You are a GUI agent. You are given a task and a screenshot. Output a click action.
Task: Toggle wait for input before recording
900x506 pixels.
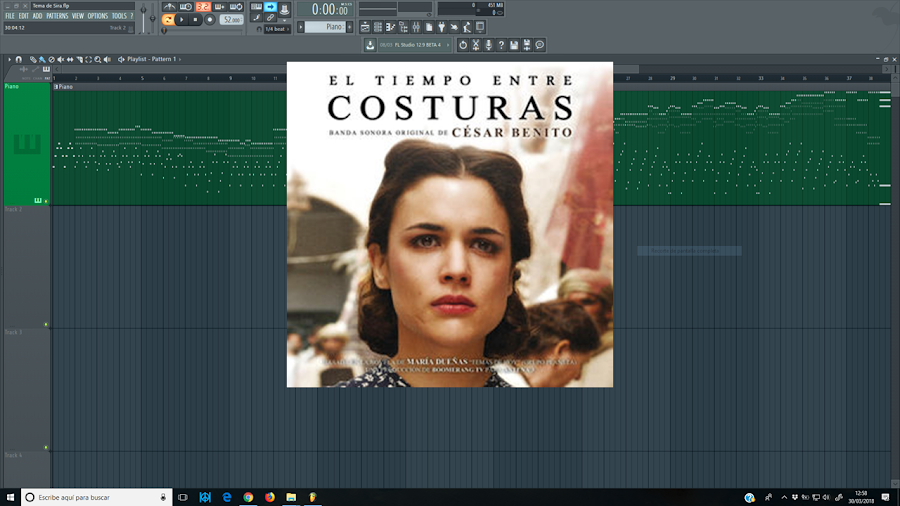[186, 7]
